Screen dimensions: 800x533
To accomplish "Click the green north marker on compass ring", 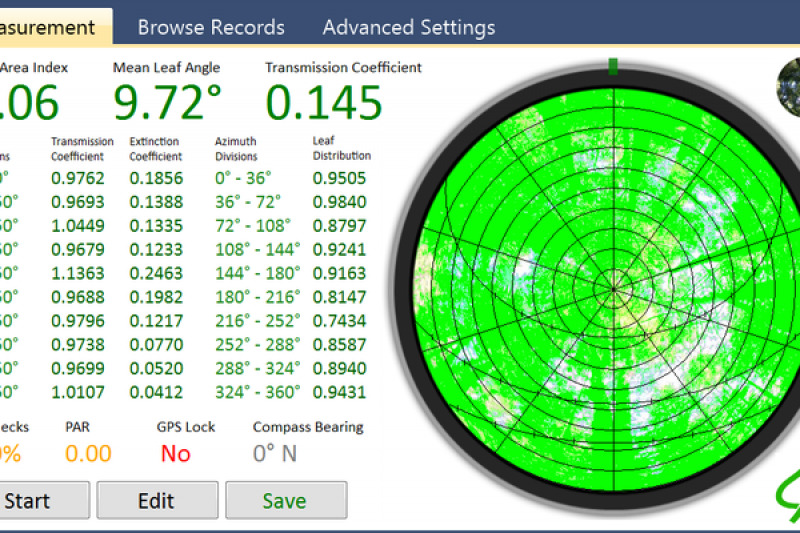I will pyautogui.click(x=613, y=66).
